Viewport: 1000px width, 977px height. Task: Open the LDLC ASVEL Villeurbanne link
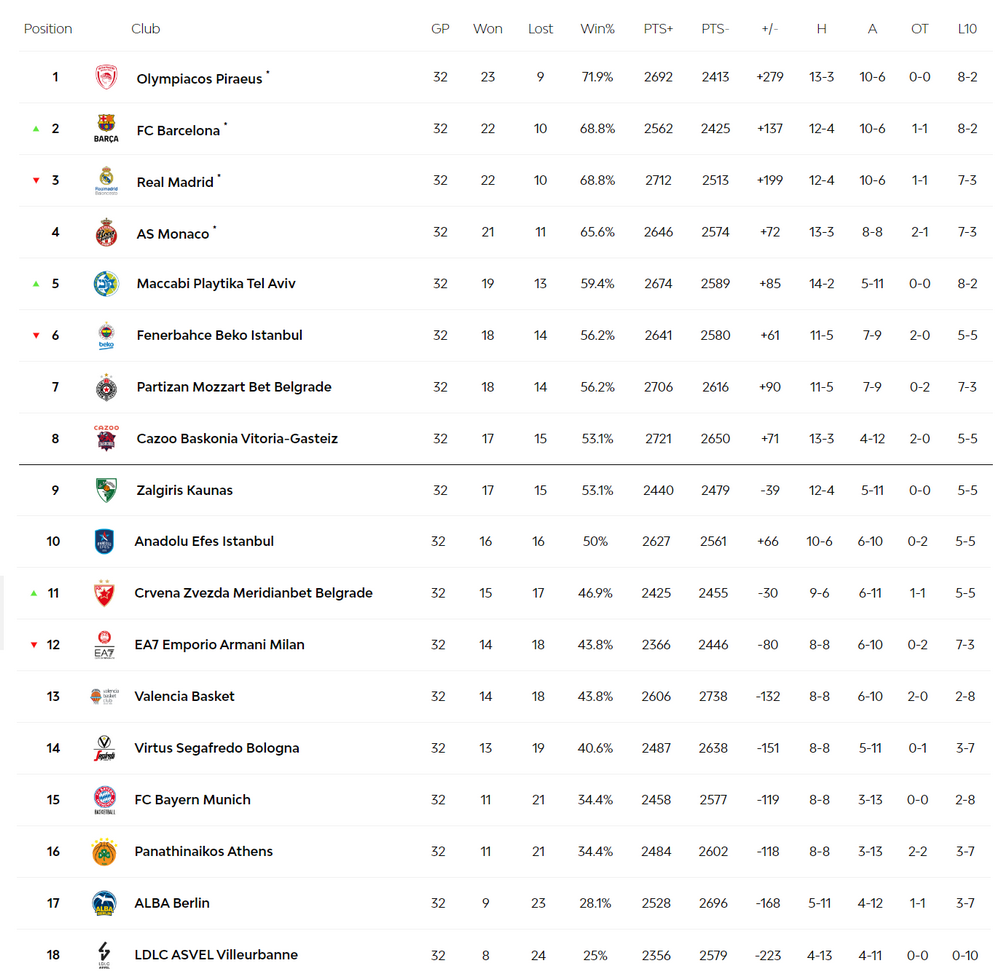click(216, 955)
